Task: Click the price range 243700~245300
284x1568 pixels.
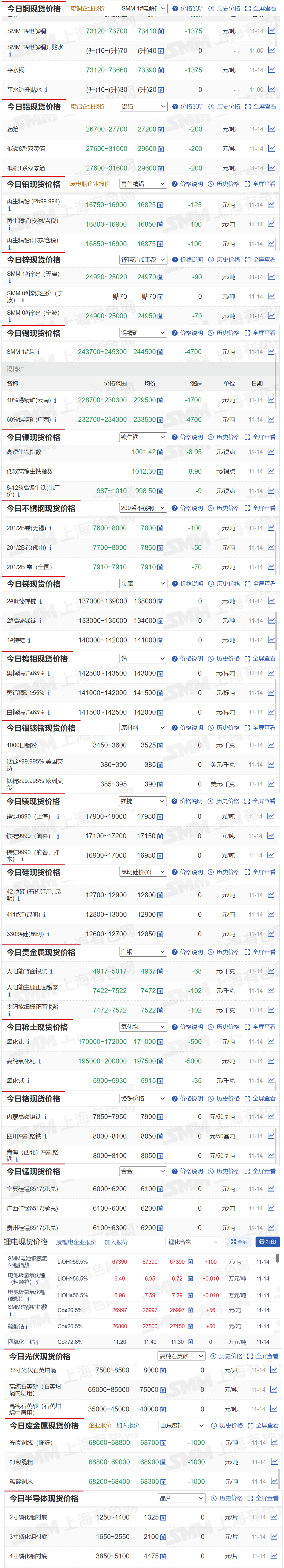Action: [x=102, y=352]
